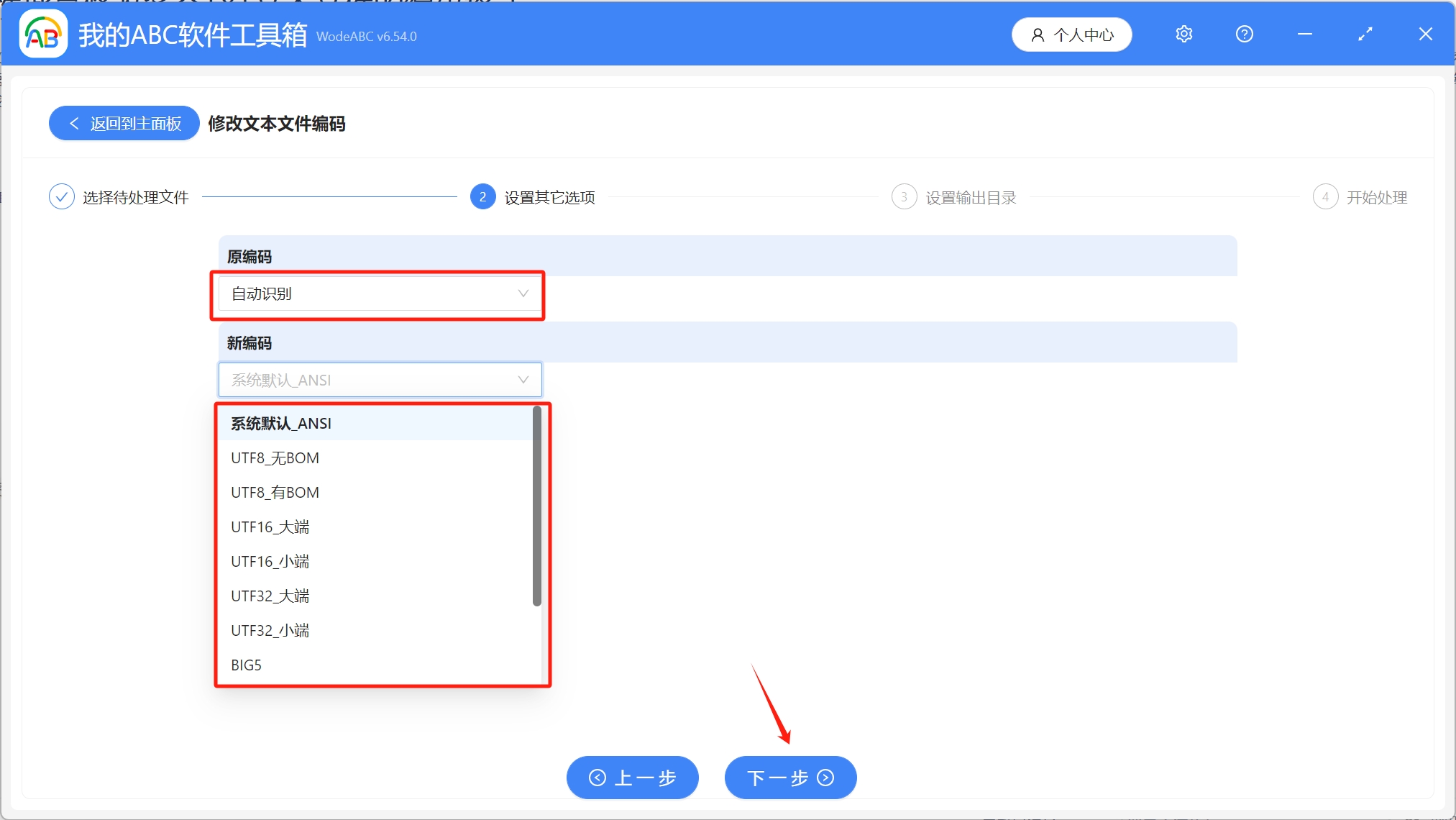Click step 3 circle for output directory
Screen dimensions: 1456x820
point(904,197)
